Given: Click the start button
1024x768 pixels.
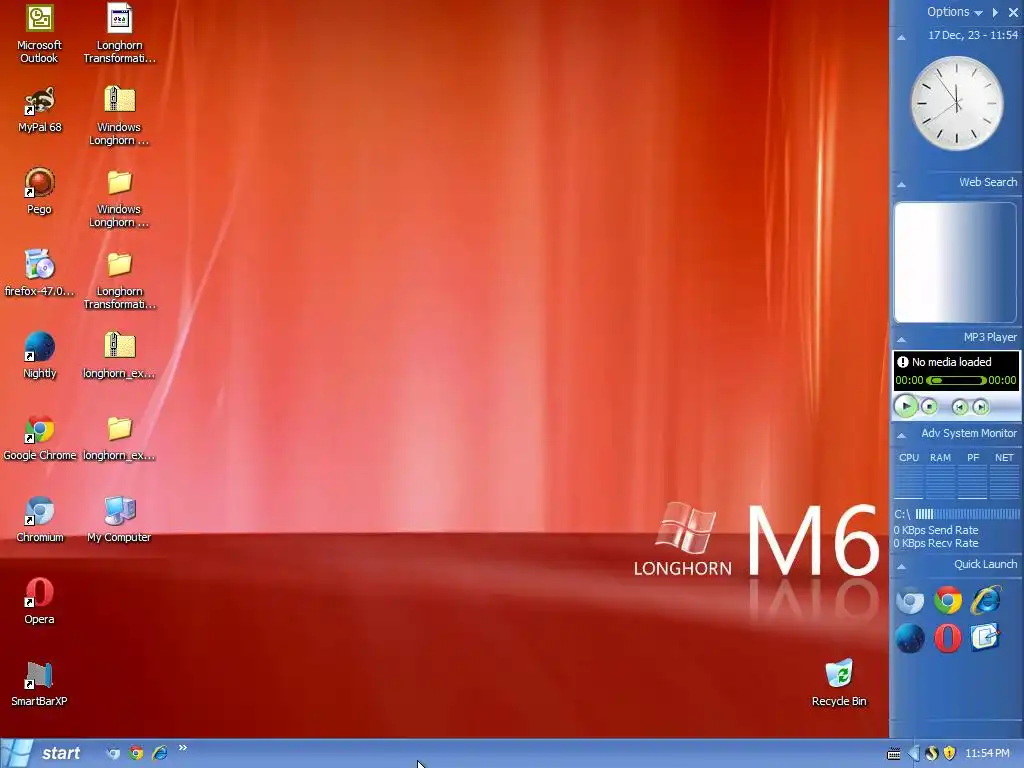Looking at the screenshot, I should tap(41, 753).
